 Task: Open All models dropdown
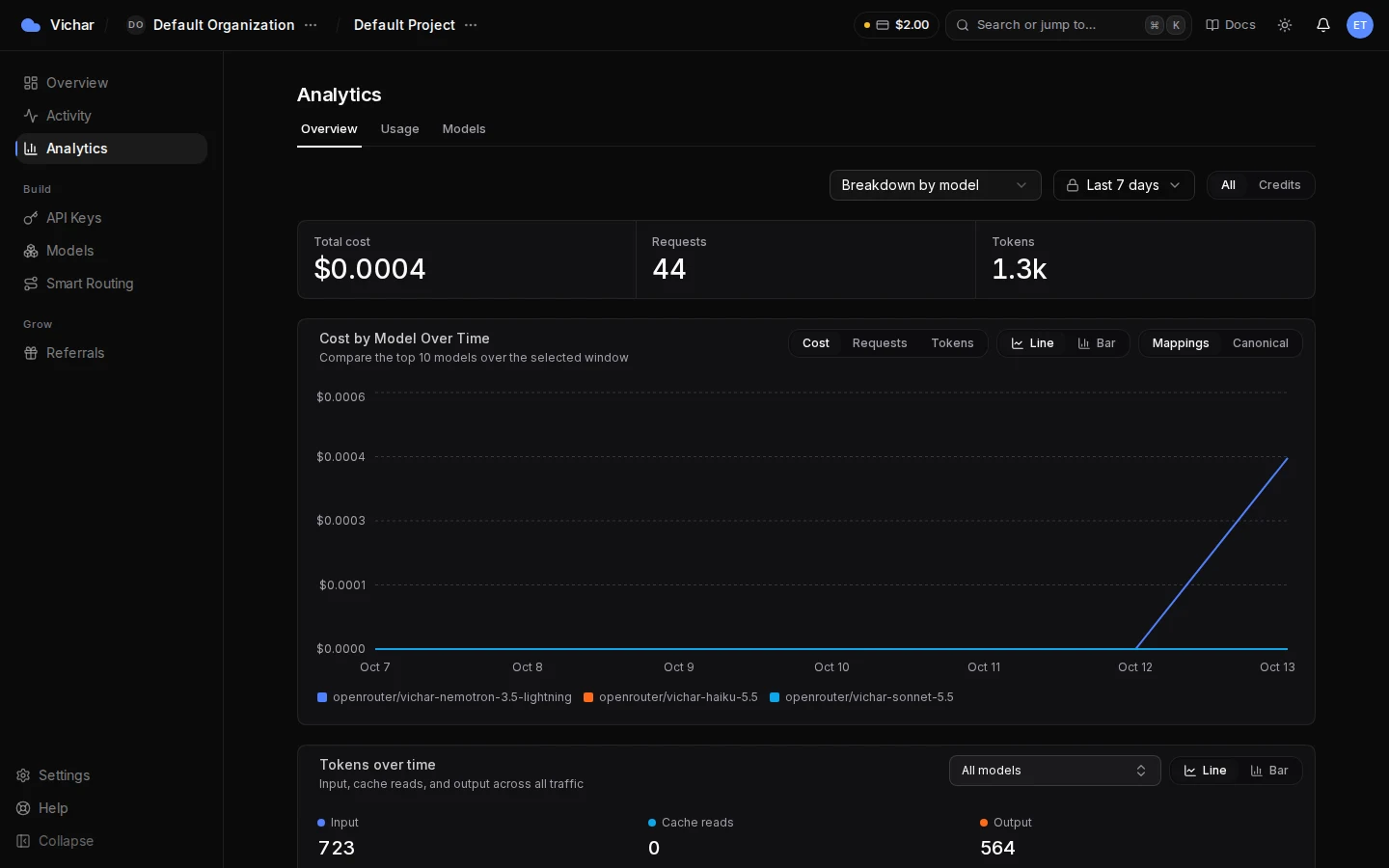pos(1054,771)
